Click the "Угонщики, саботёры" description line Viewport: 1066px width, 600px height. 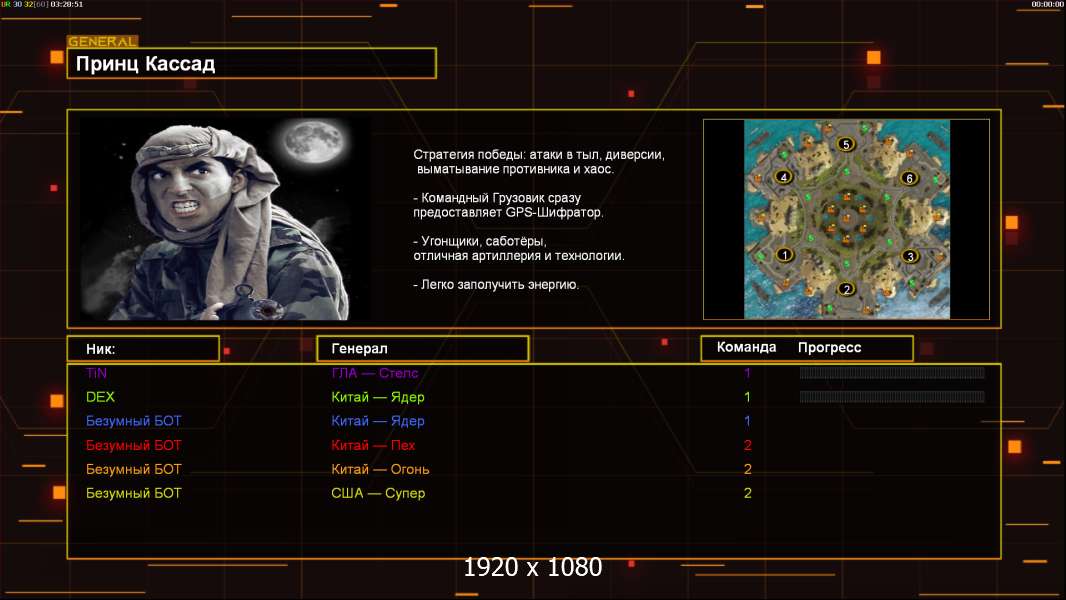[x=480, y=241]
